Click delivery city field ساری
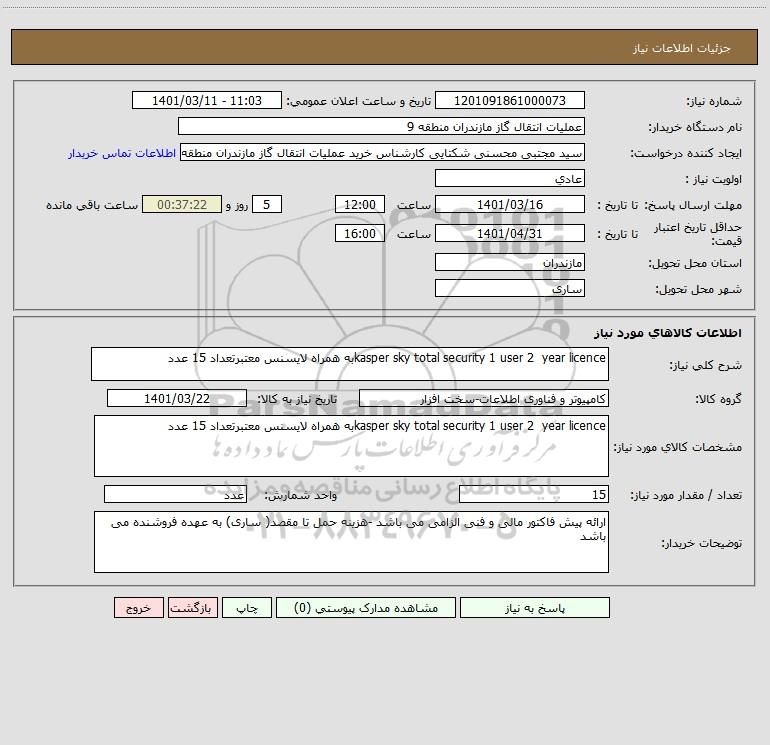Image resolution: width=770 pixels, height=745 pixels. pyautogui.click(x=510, y=288)
